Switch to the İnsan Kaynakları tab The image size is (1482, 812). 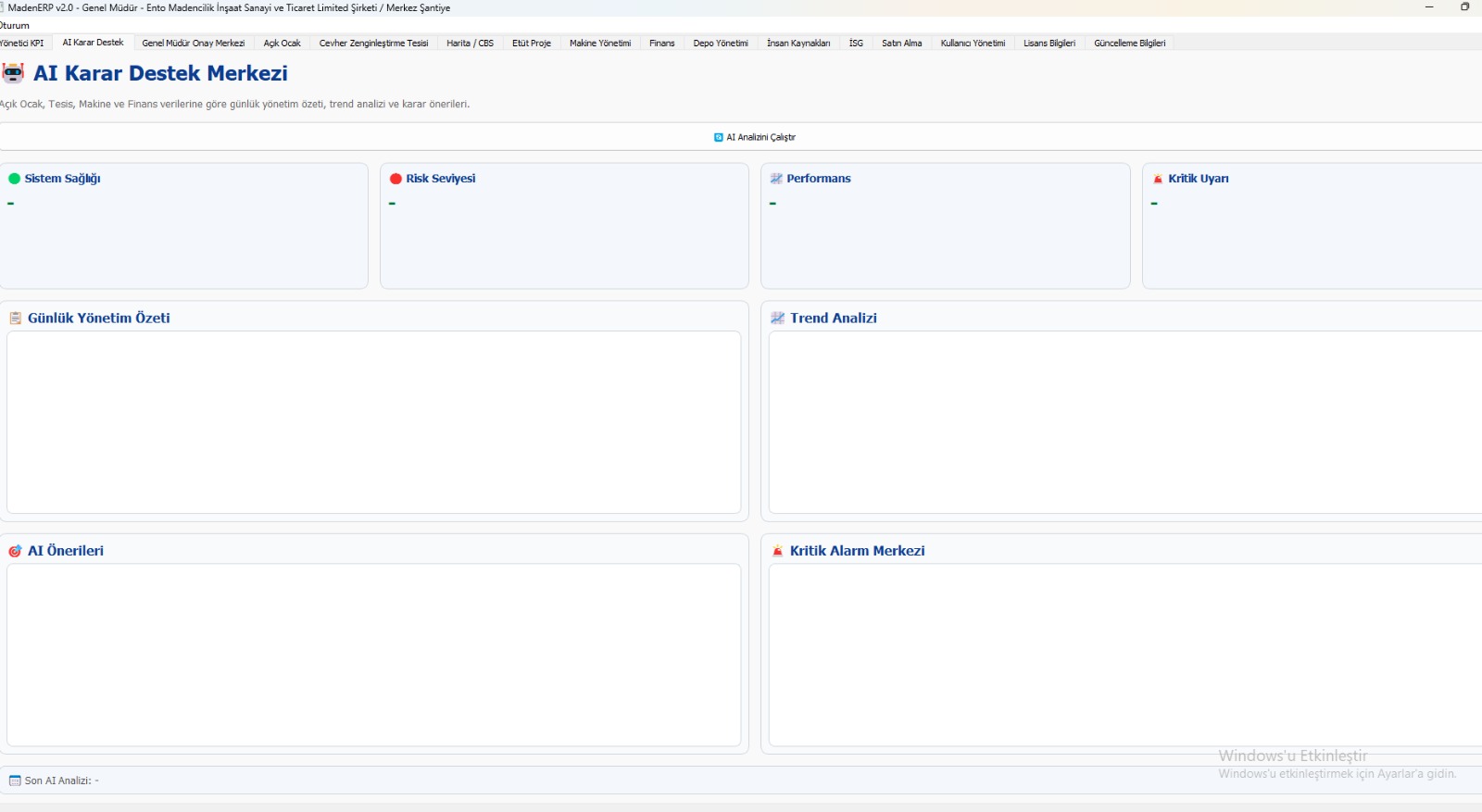(798, 44)
